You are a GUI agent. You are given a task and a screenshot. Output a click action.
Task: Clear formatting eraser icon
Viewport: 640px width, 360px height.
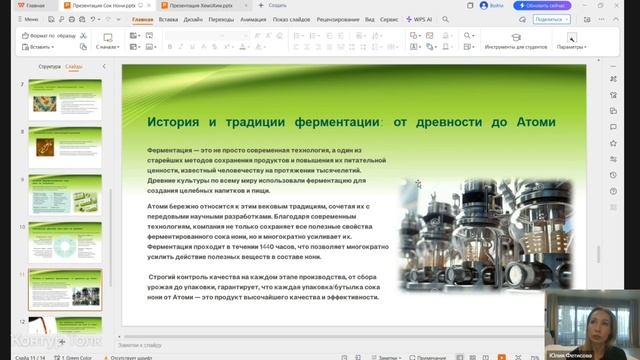[x=280, y=36]
